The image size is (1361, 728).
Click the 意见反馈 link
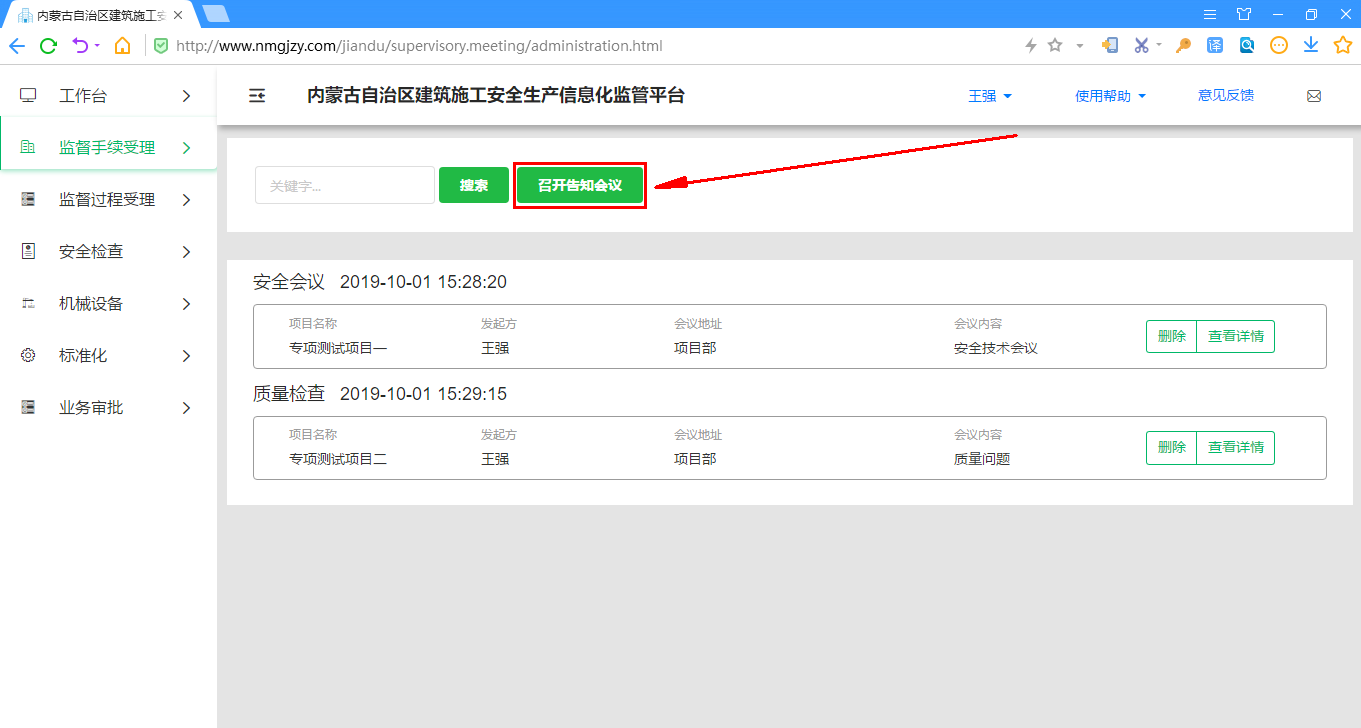tap(1226, 96)
